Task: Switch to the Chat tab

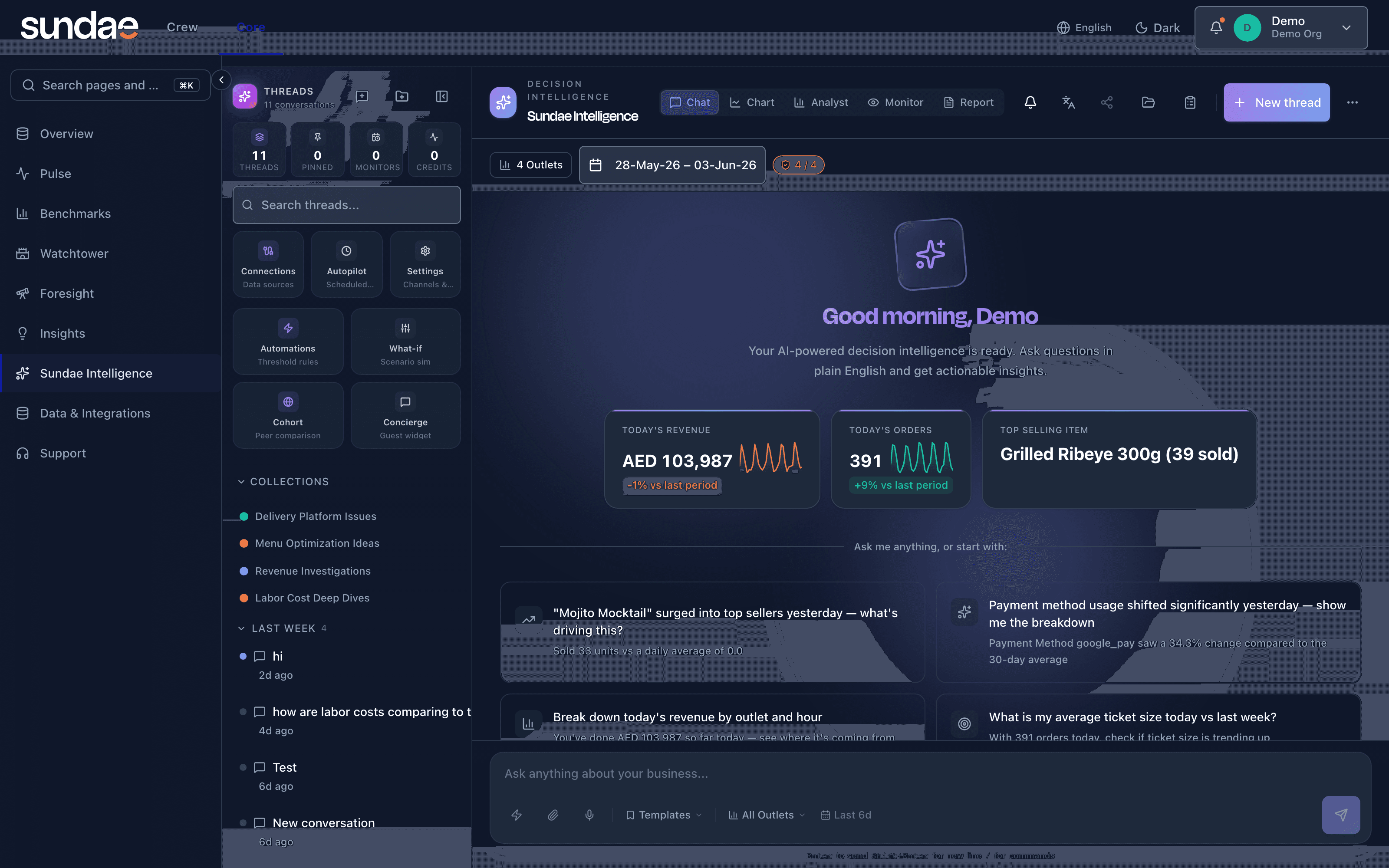Action: [689, 102]
